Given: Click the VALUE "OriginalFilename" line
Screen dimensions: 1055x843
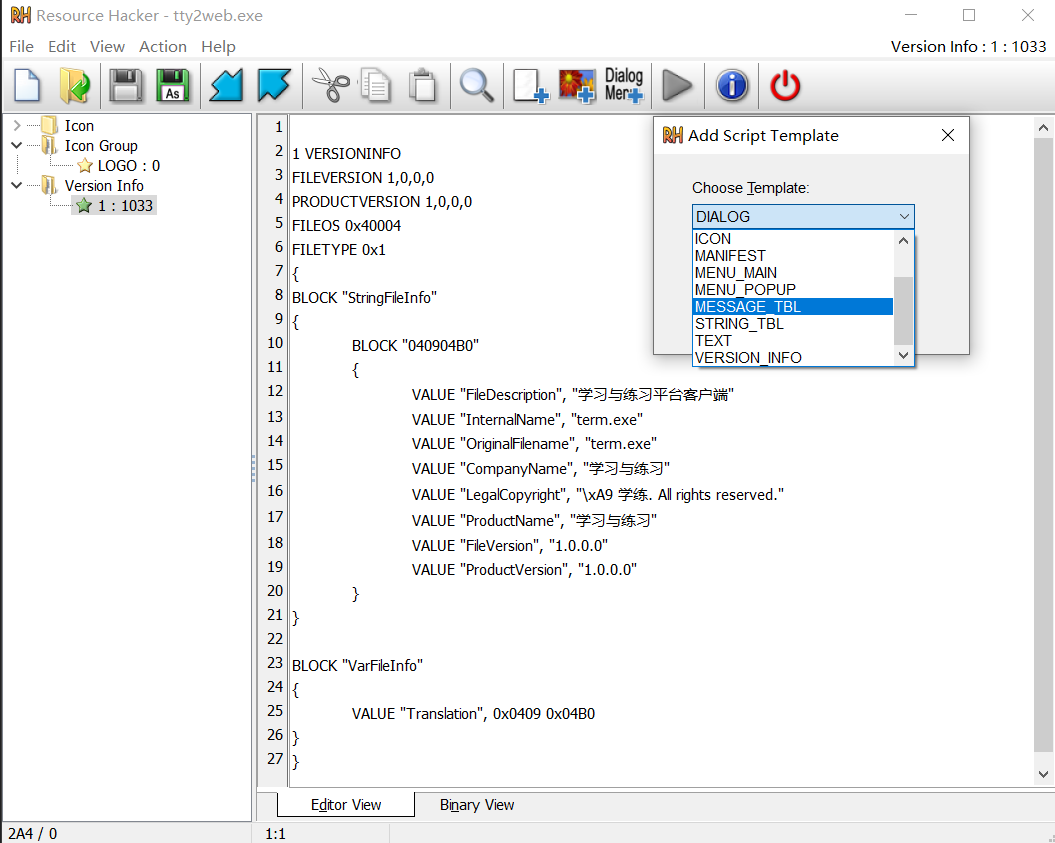Looking at the screenshot, I should pos(534,444).
